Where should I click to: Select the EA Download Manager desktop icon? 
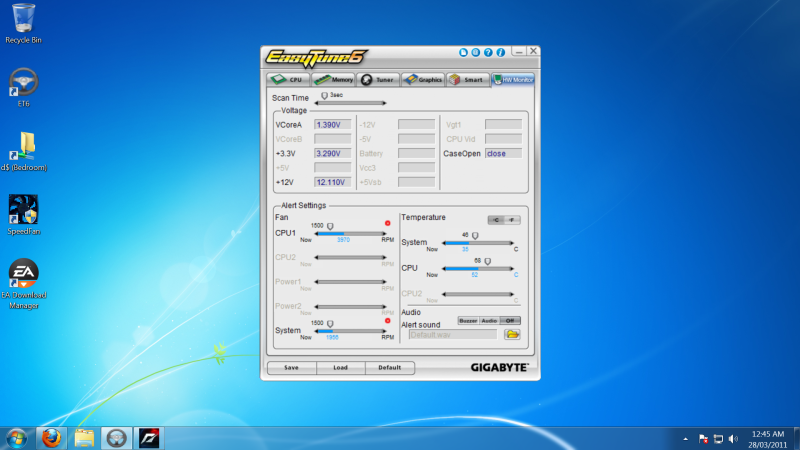pyautogui.click(x=23, y=284)
